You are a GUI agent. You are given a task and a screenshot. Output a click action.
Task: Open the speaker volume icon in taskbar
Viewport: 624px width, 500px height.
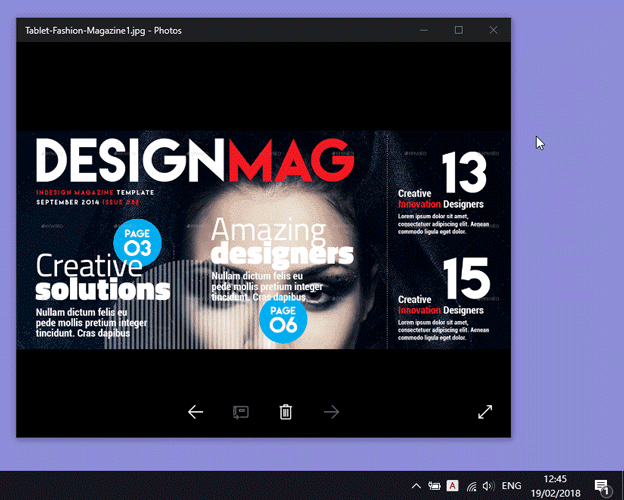[x=489, y=486]
